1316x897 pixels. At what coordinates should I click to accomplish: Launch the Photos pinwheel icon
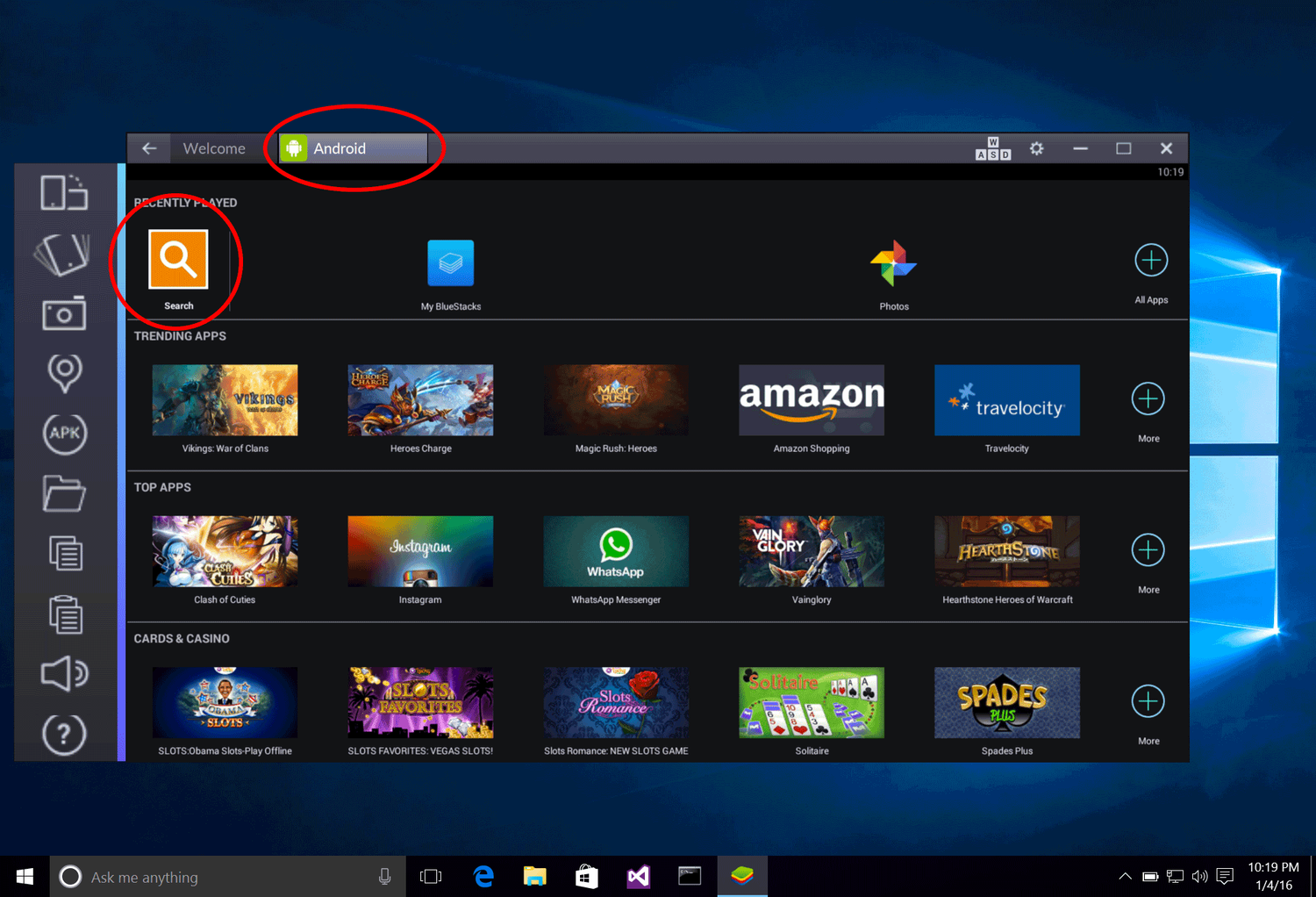[x=893, y=262]
